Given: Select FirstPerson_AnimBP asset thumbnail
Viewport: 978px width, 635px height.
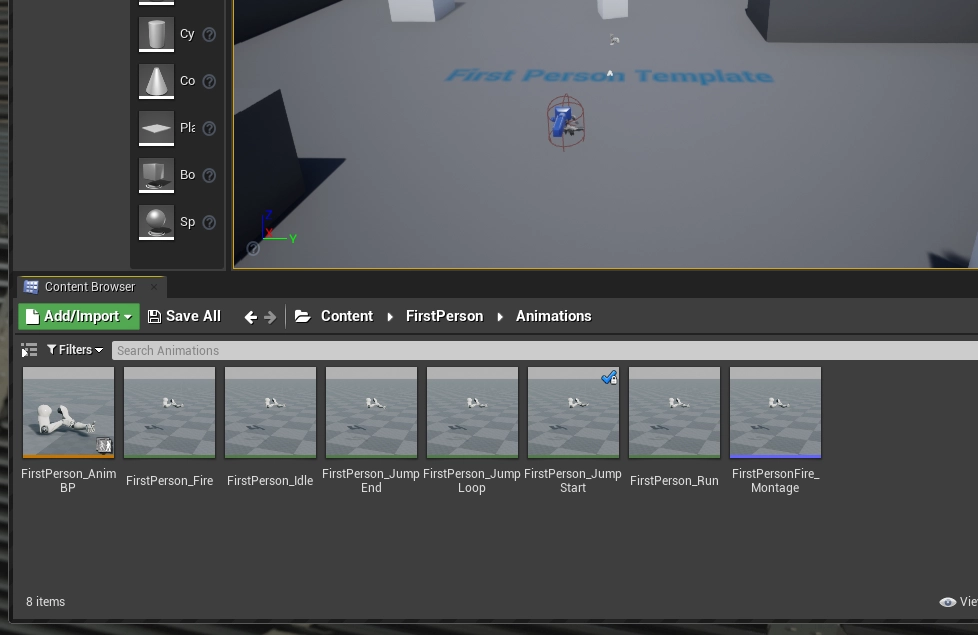Looking at the screenshot, I should coord(69,412).
